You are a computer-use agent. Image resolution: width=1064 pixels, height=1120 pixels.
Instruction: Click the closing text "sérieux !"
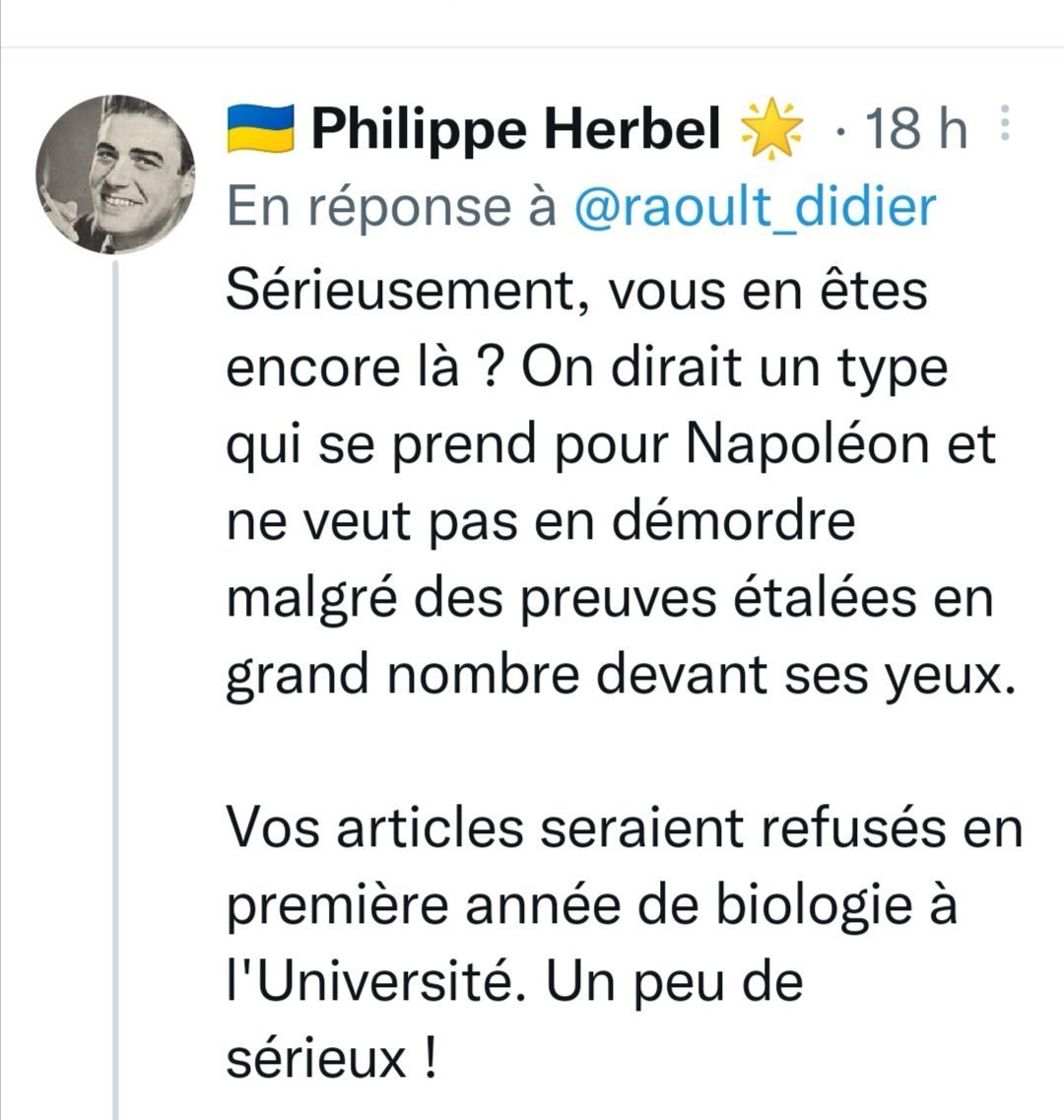[x=332, y=1058]
